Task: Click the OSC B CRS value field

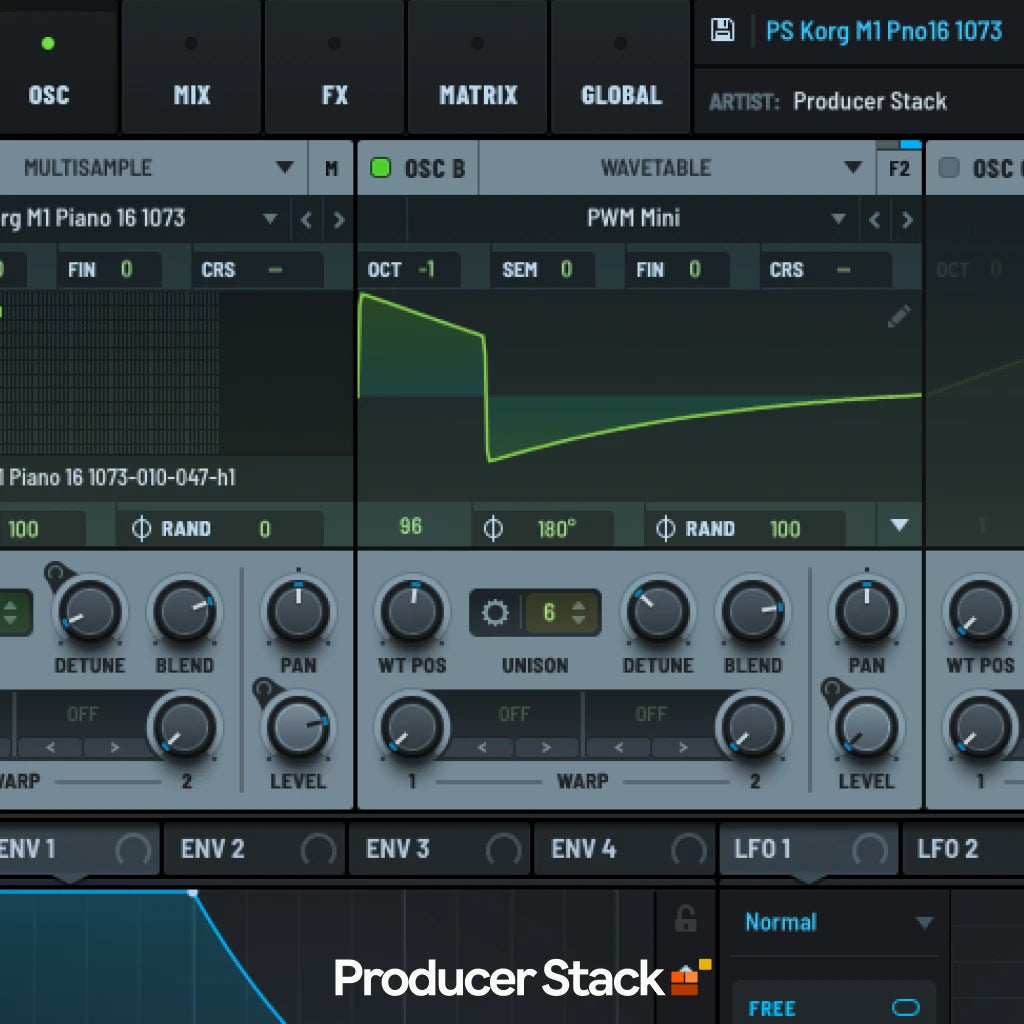Action: [x=825, y=270]
